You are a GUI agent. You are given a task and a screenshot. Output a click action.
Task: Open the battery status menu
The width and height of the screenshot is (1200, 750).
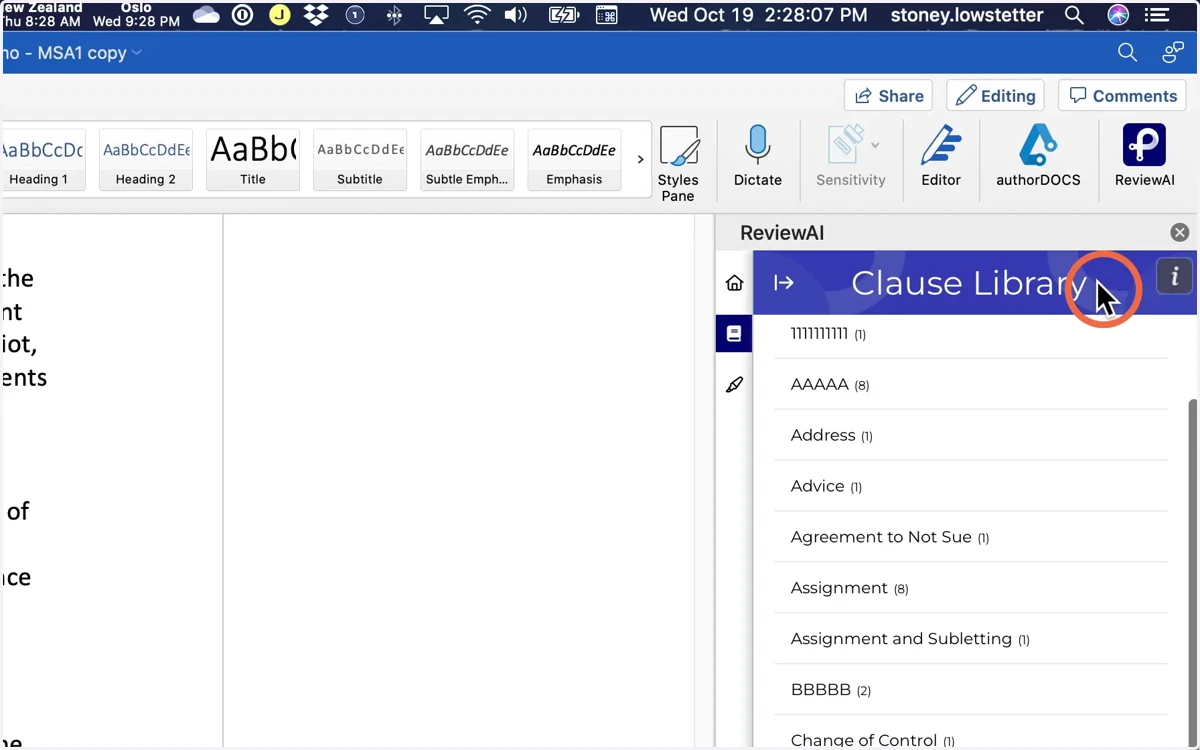point(564,15)
